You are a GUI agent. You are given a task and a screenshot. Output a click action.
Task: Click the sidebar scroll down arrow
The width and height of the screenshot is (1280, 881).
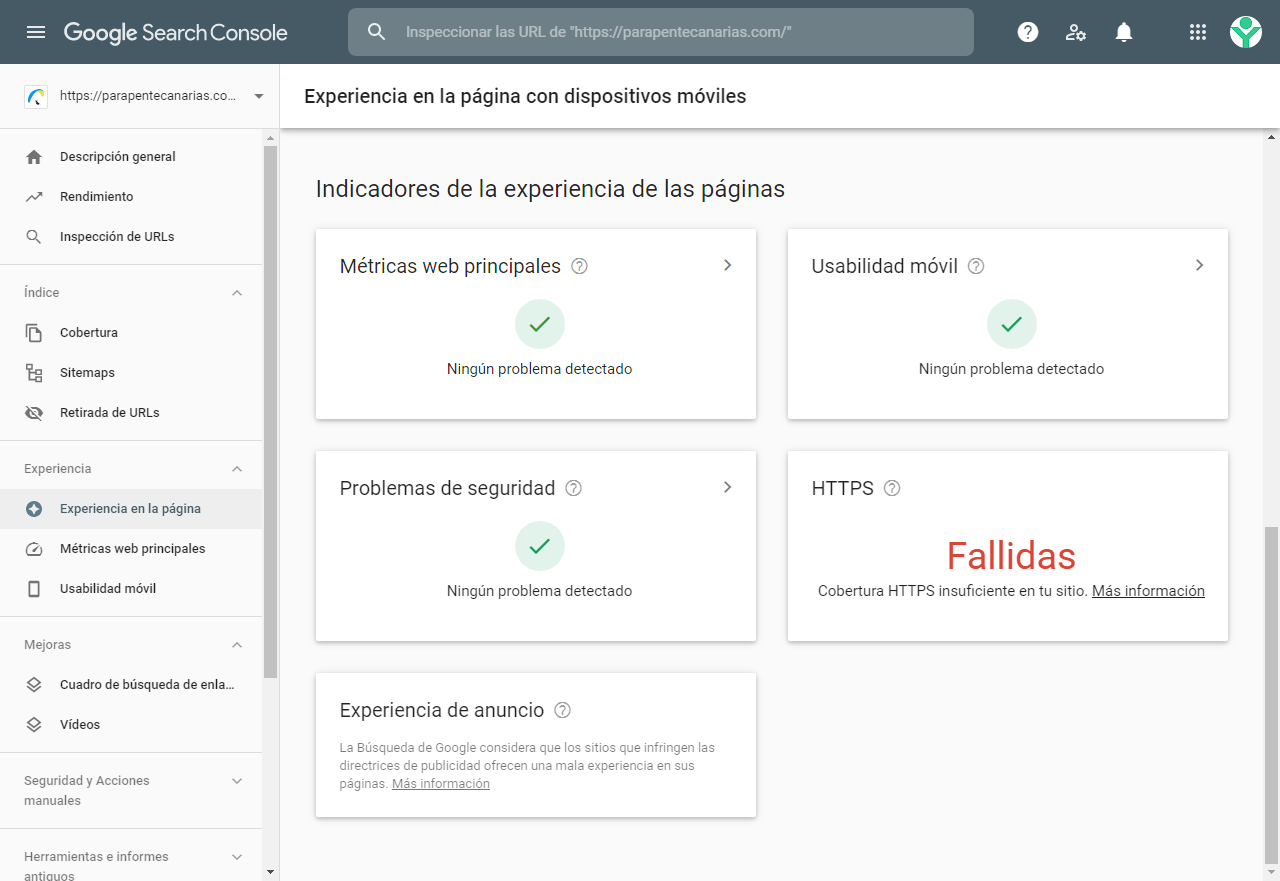270,872
